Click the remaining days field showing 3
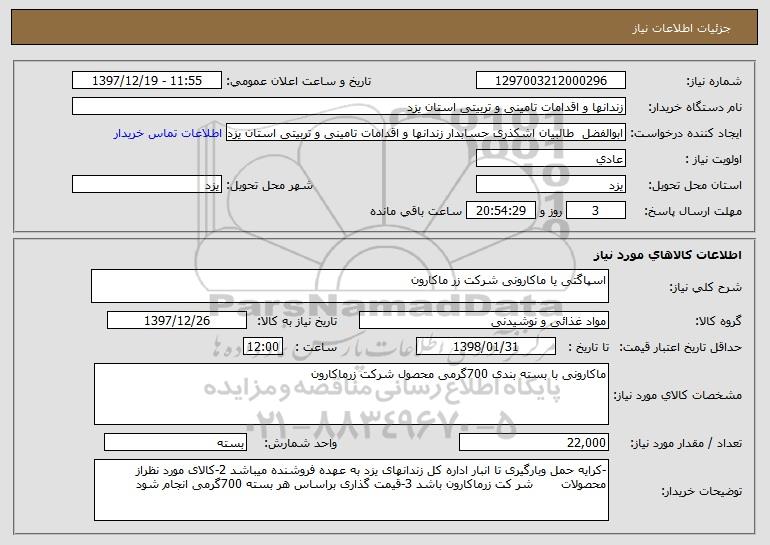The width and height of the screenshot is (770, 545). pos(596,211)
